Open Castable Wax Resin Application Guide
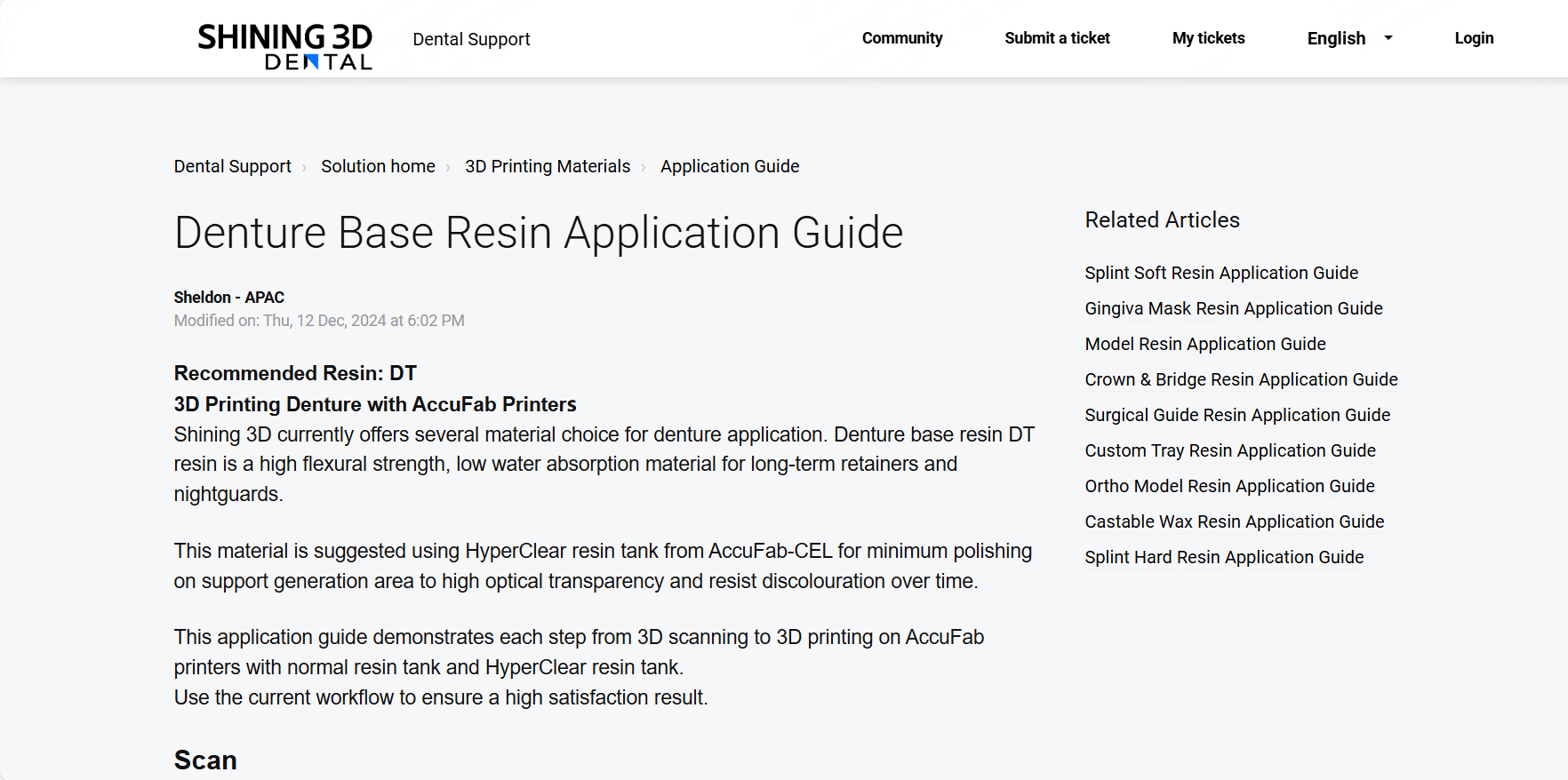1568x780 pixels. (1235, 521)
